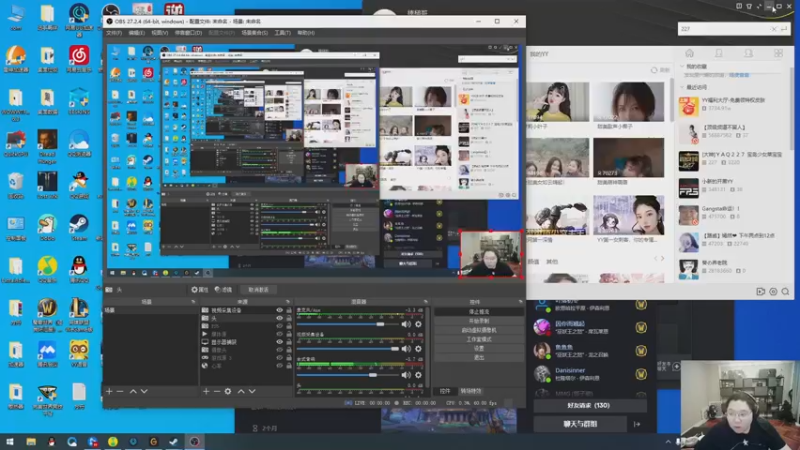
Task: Mute the 麦克风/Aux track speaker icon
Action: (x=406, y=324)
